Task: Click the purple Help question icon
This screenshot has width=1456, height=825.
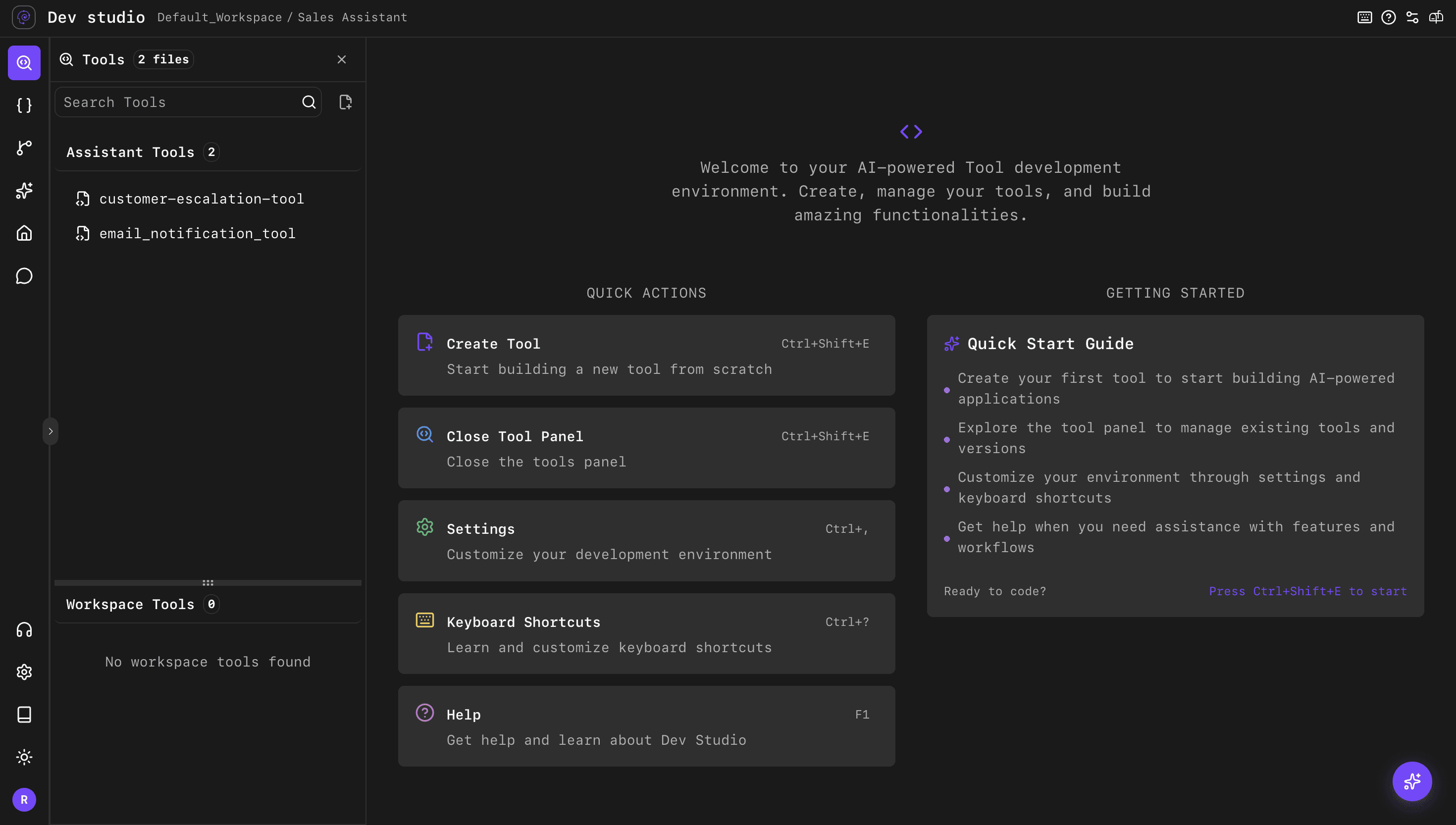Action: tap(425, 712)
